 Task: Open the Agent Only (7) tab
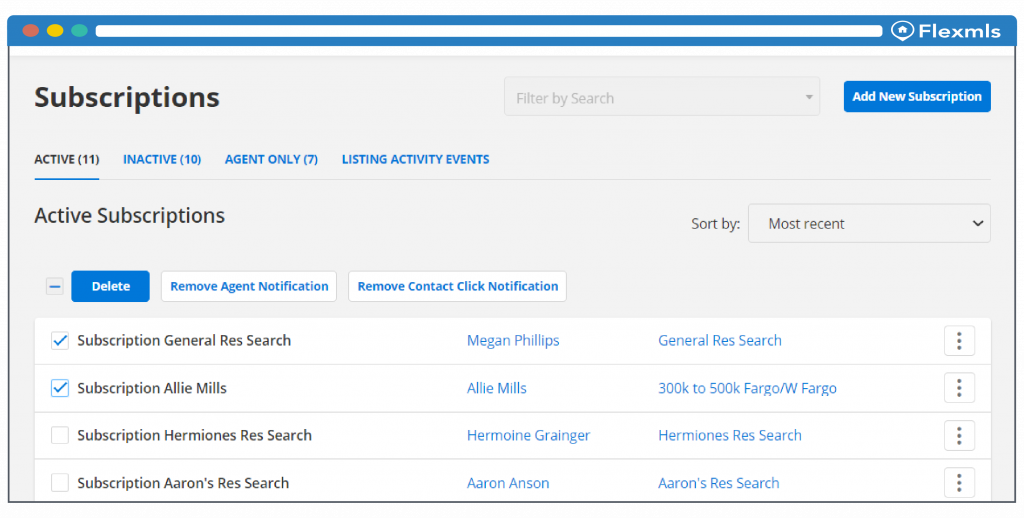(271, 159)
